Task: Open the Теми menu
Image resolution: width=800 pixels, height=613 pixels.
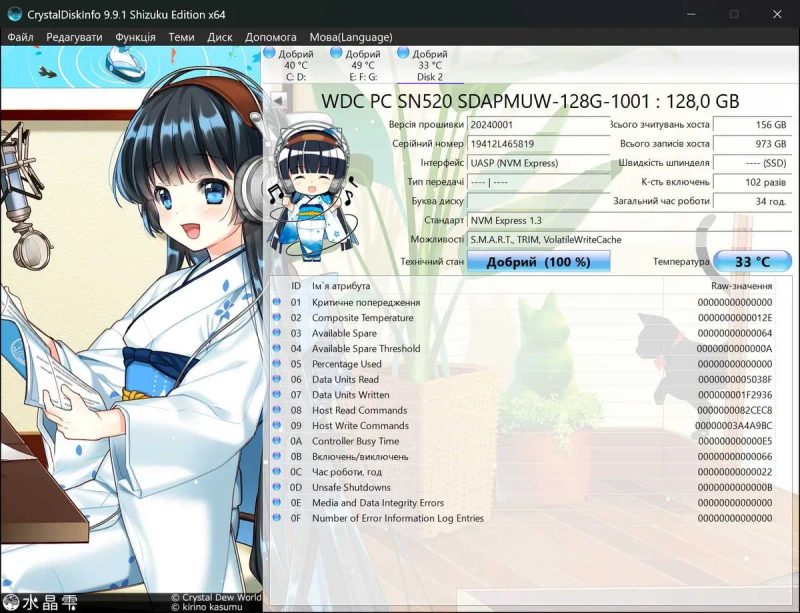Action: (181, 37)
